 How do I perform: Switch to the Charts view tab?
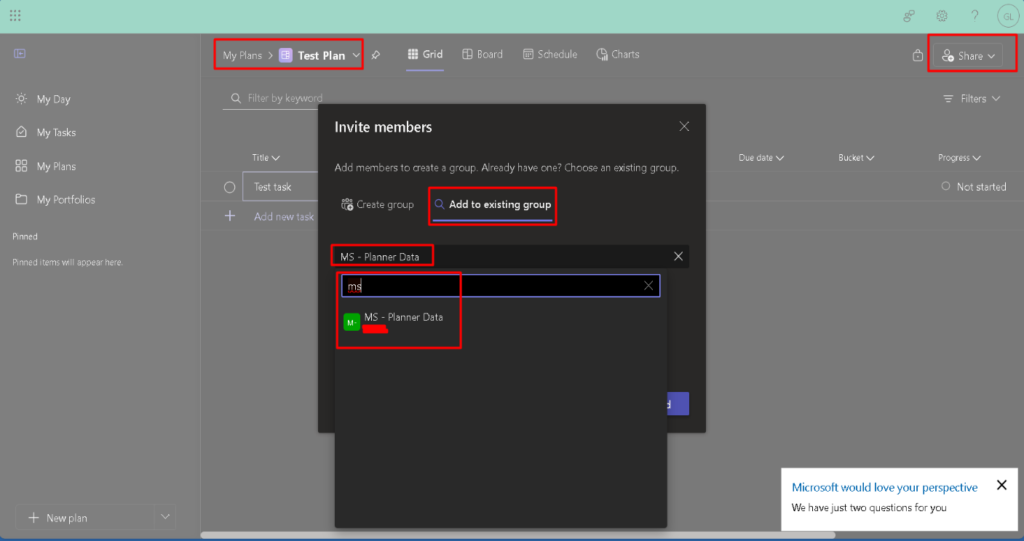[x=617, y=55]
